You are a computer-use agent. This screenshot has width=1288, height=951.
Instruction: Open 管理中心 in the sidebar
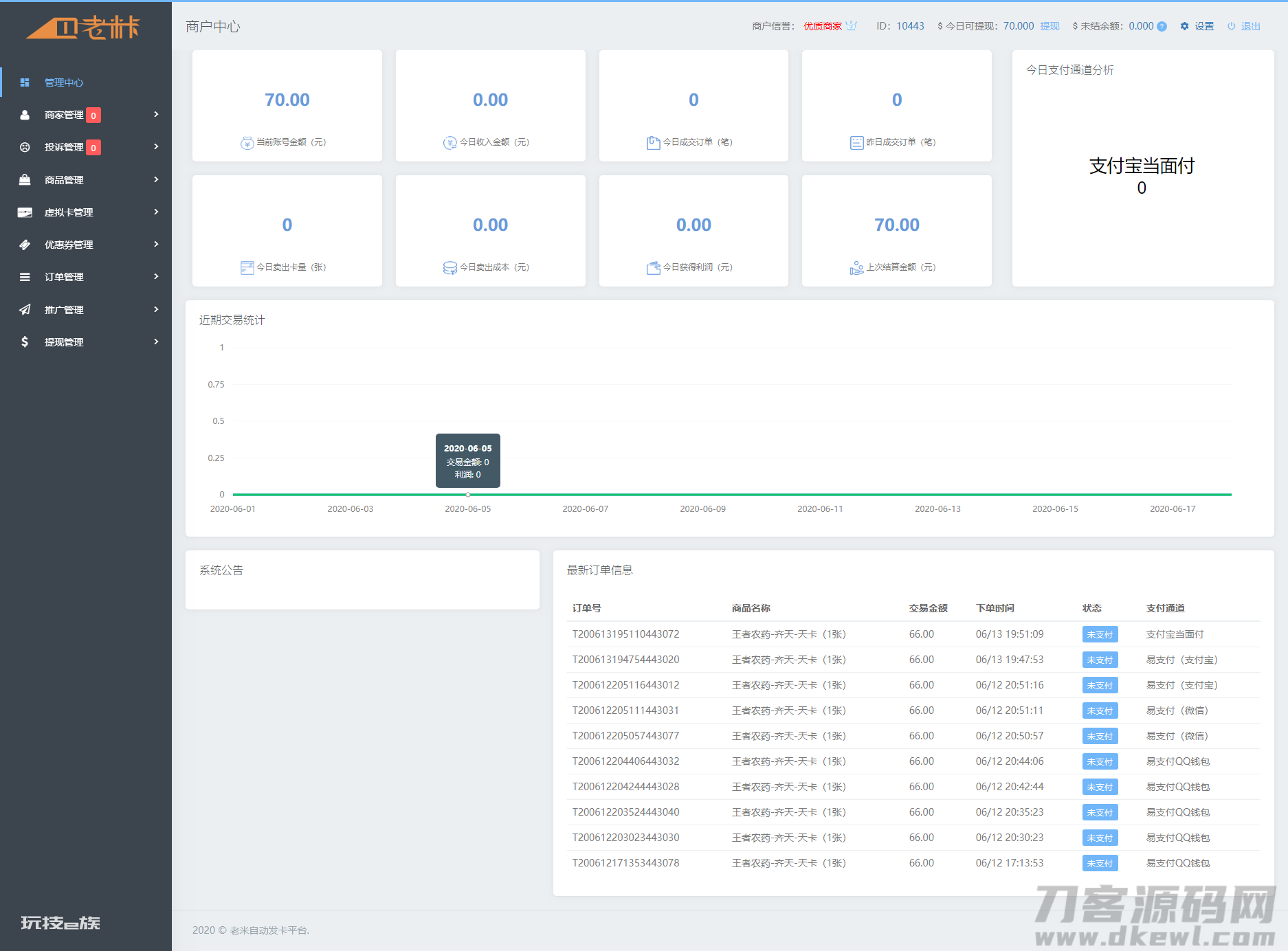(86, 82)
